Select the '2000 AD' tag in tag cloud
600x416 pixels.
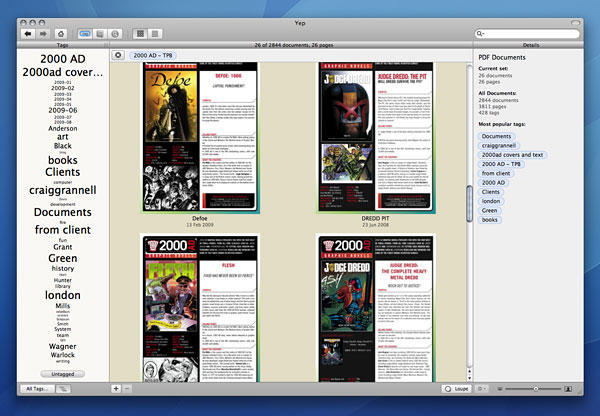[x=62, y=59]
